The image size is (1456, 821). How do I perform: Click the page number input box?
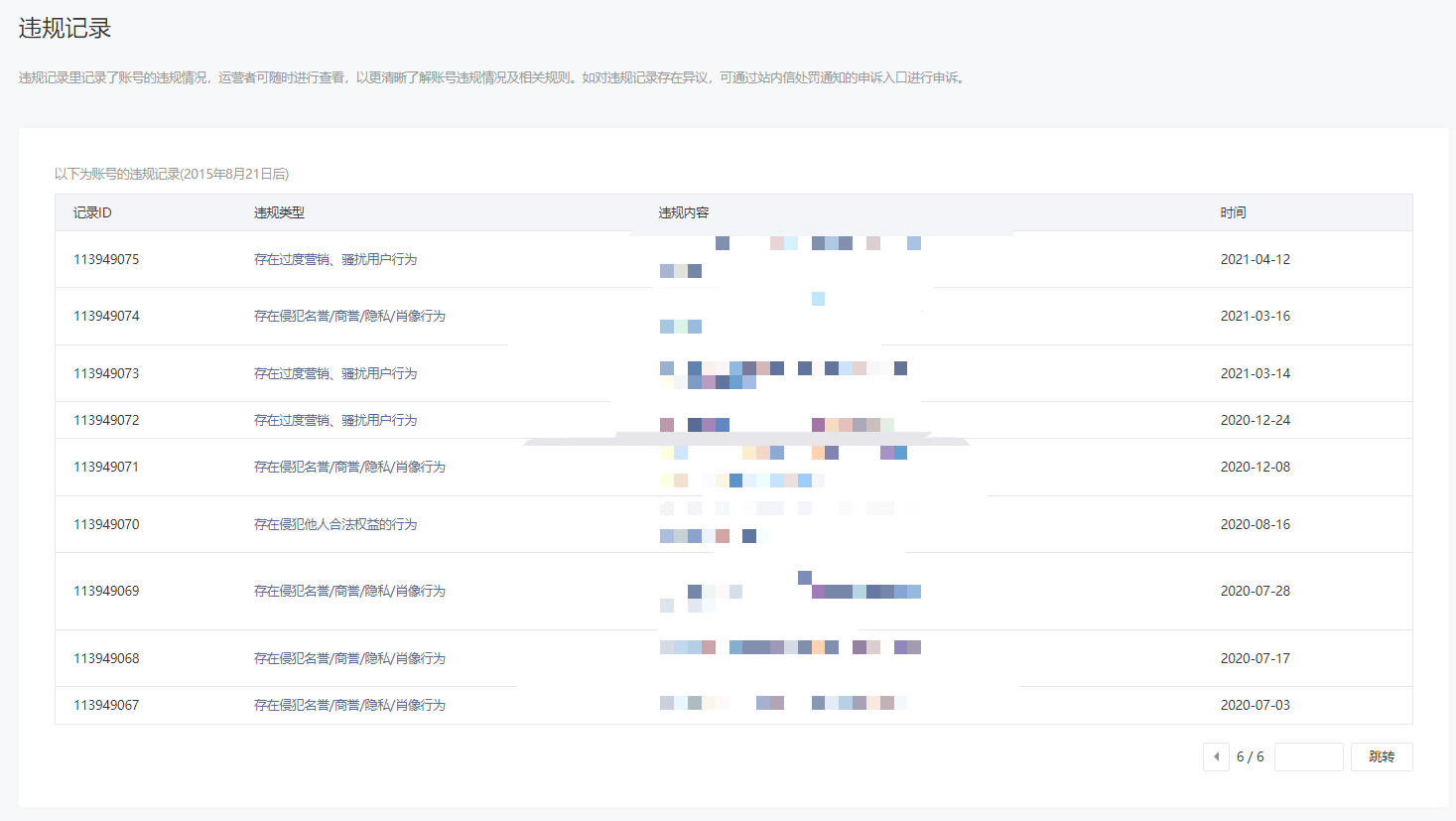pos(1308,756)
